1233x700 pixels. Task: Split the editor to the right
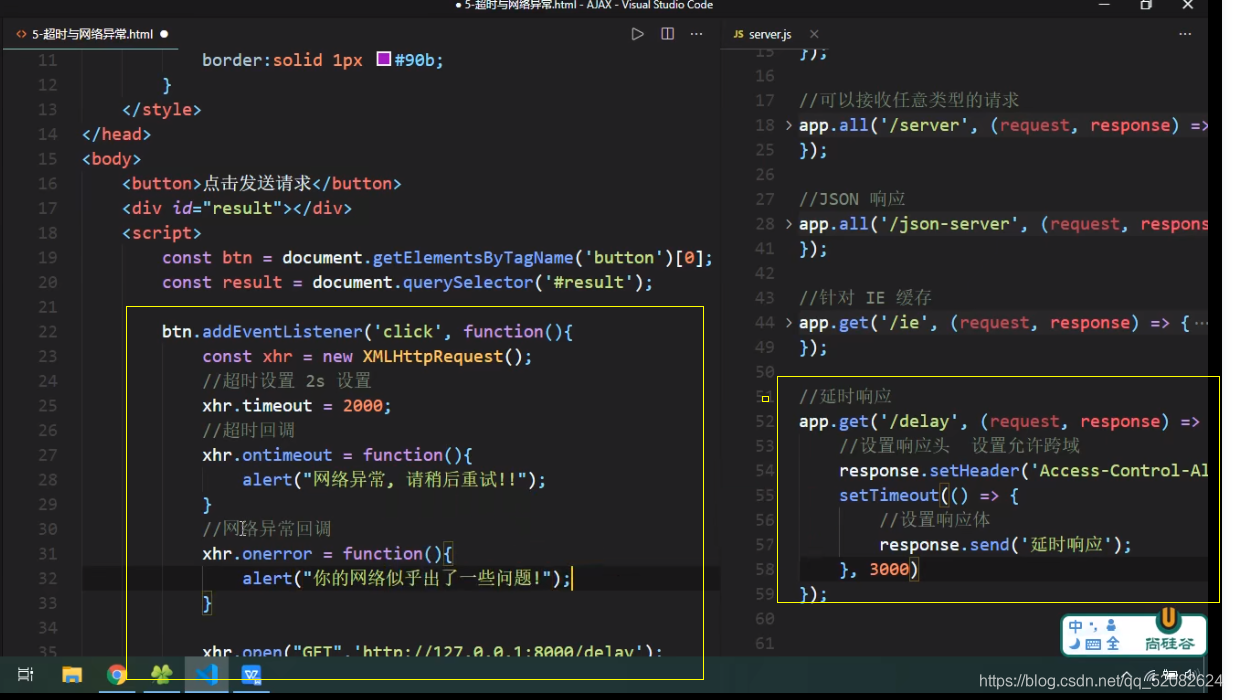(x=667, y=34)
